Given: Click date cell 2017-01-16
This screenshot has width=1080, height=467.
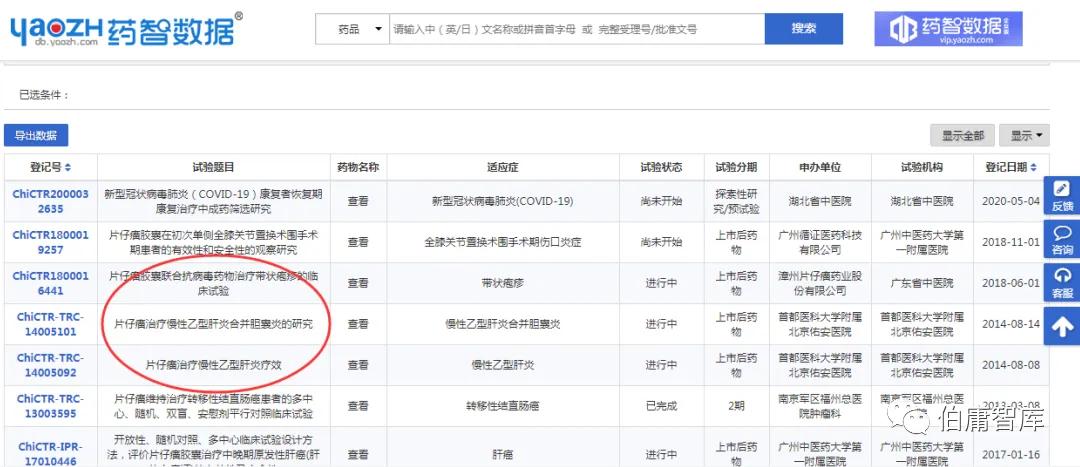Looking at the screenshot, I should (1010, 455).
